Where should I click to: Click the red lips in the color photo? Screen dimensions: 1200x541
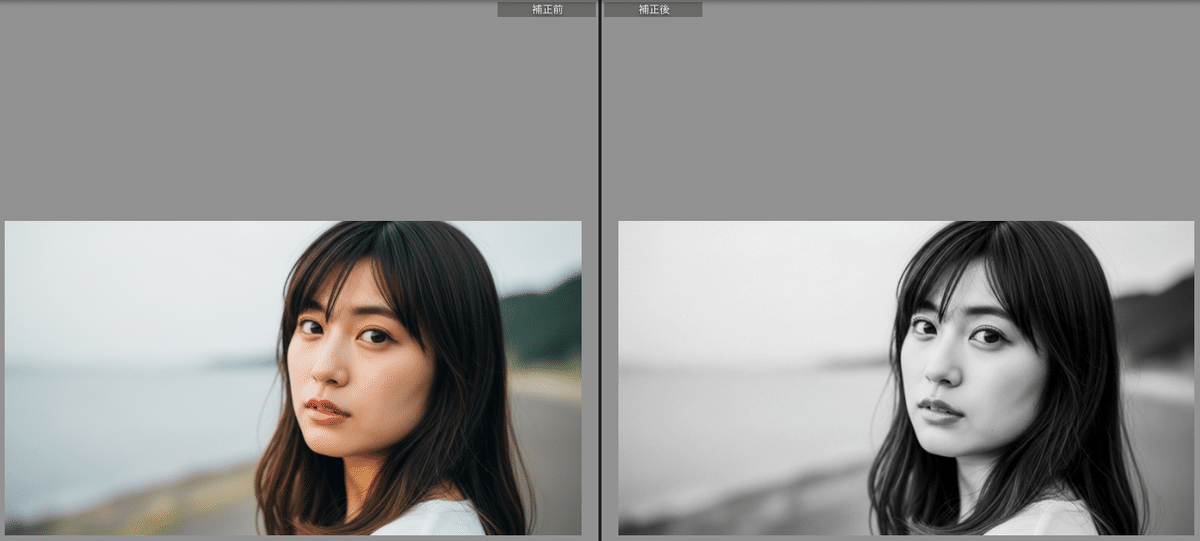(x=326, y=410)
